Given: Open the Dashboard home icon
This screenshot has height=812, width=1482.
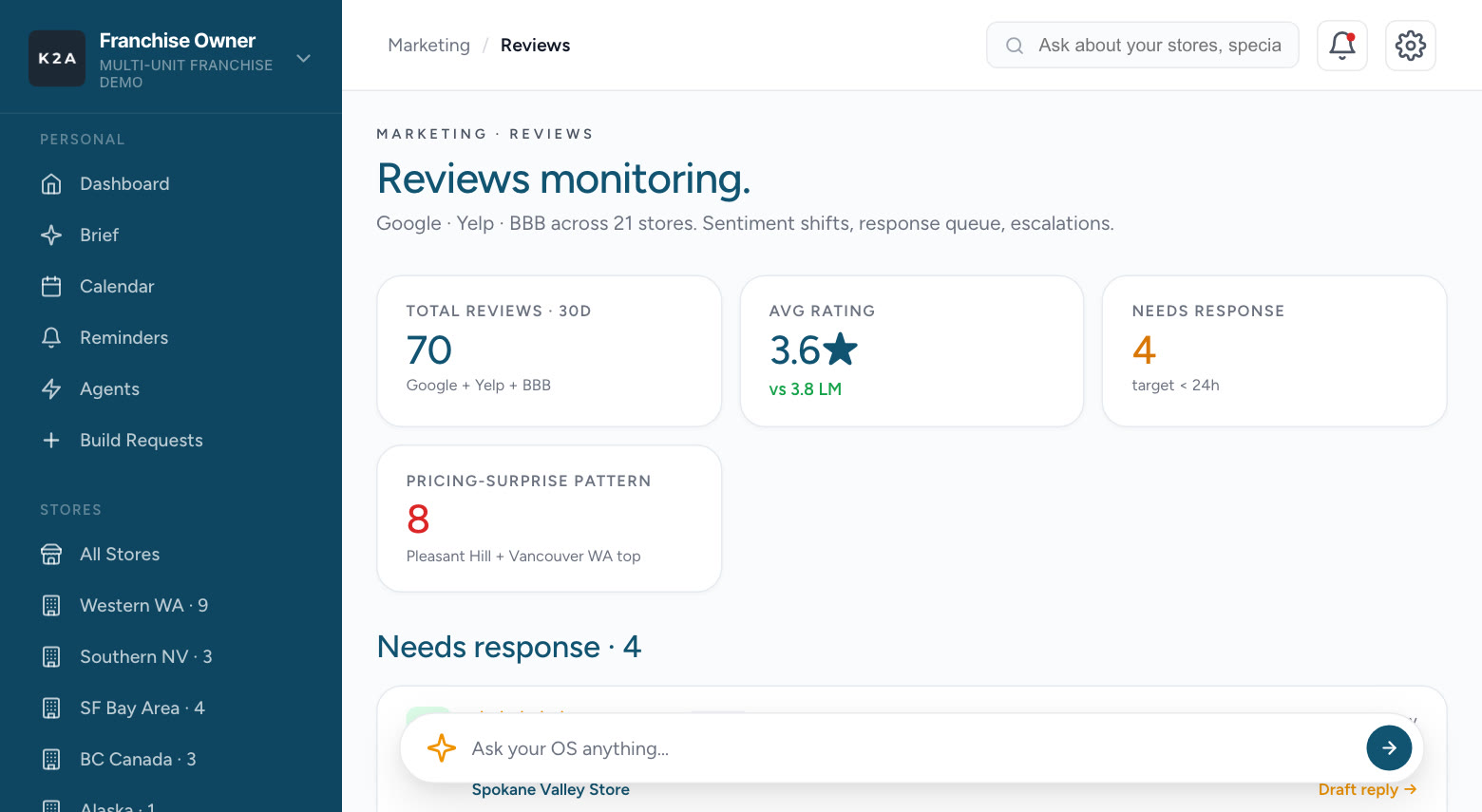Looking at the screenshot, I should coord(51,183).
